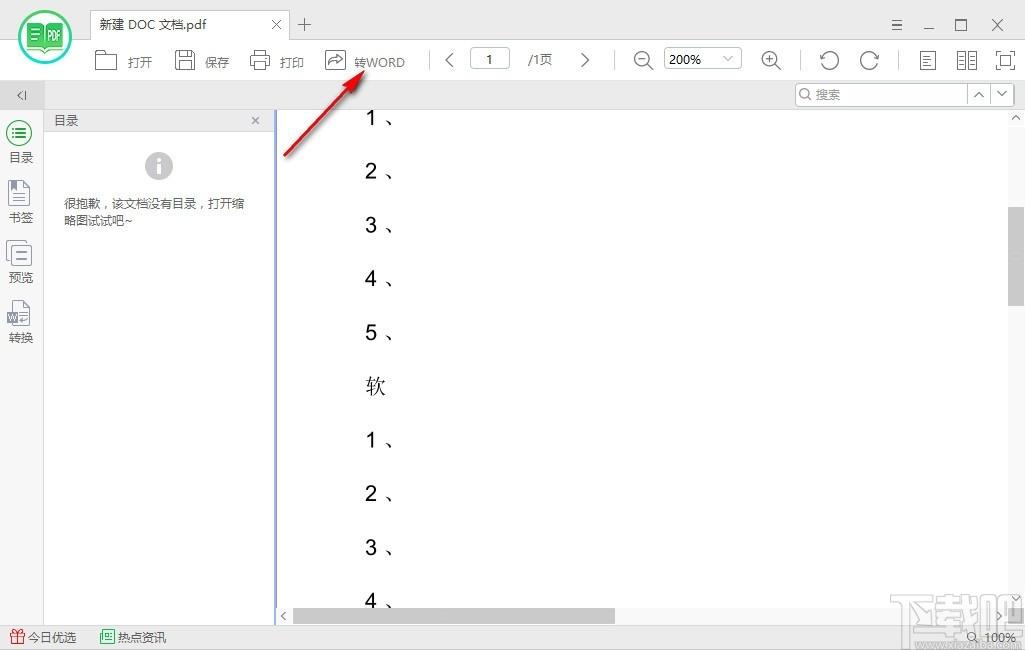Click the horizontal scrollbar thumb
Screen dimensions: 1025x650
[x=454, y=615]
